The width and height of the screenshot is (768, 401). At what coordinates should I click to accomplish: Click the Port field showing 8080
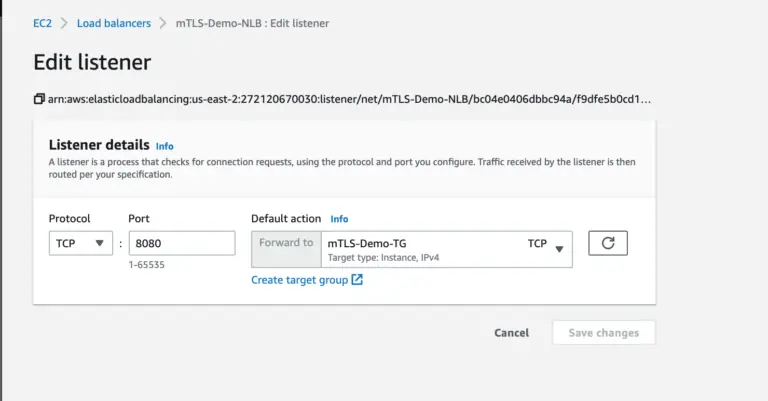click(182, 243)
